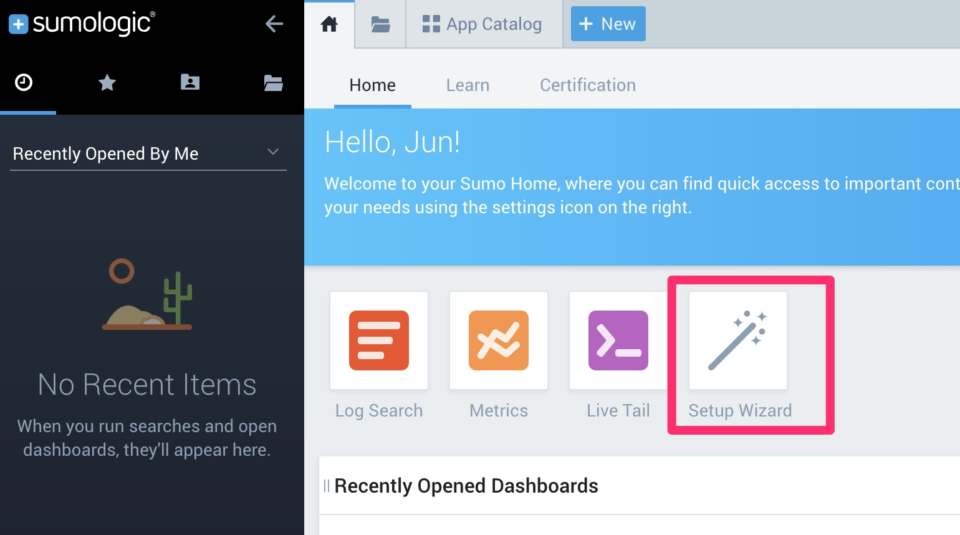
Task: Click the Setup Wizard label
Action: pos(740,411)
